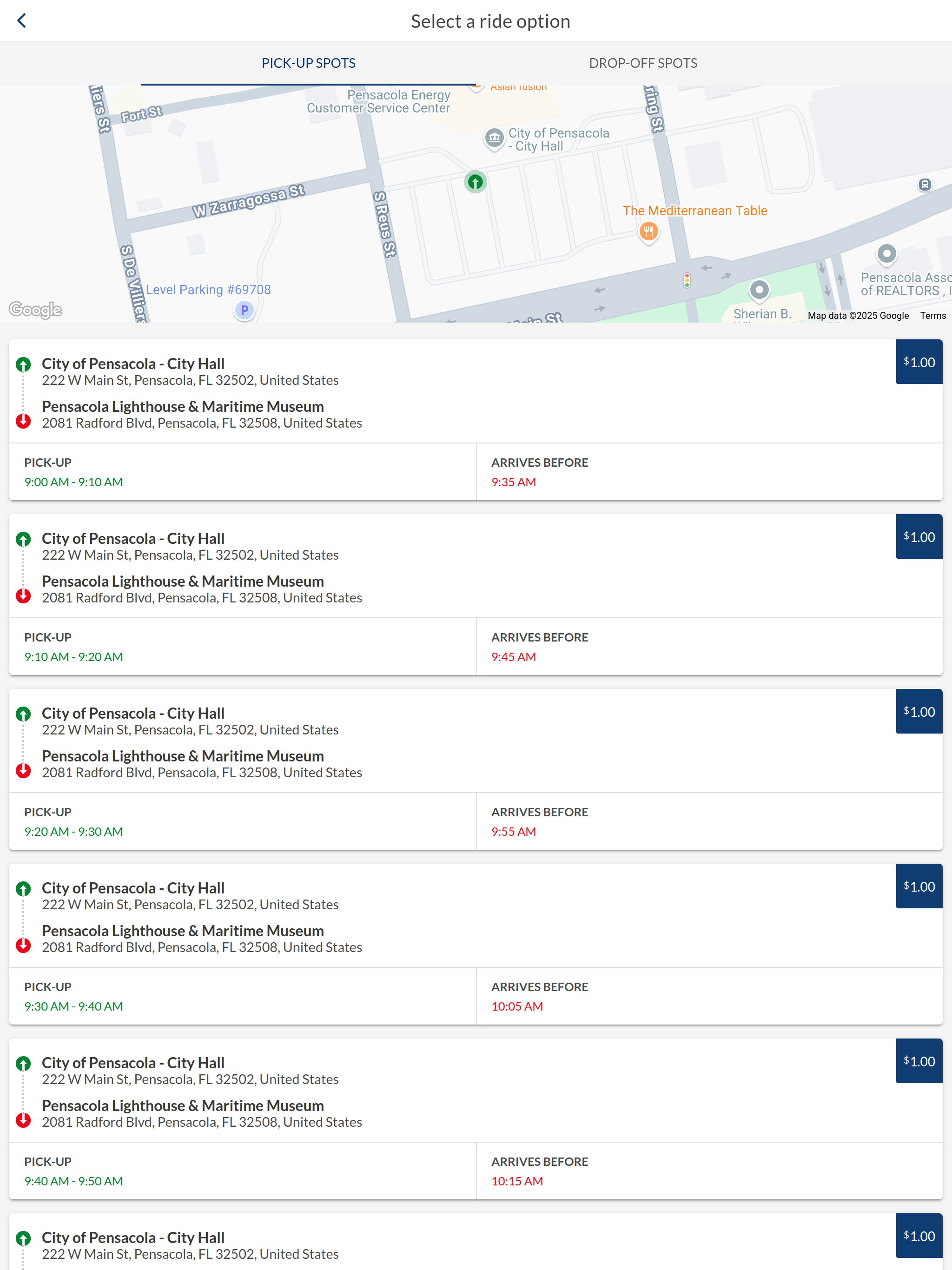This screenshot has height=1270, width=952.
Task: Tap Pensacola Lighthouse destination in the 9:00 AM card
Action: (183, 406)
